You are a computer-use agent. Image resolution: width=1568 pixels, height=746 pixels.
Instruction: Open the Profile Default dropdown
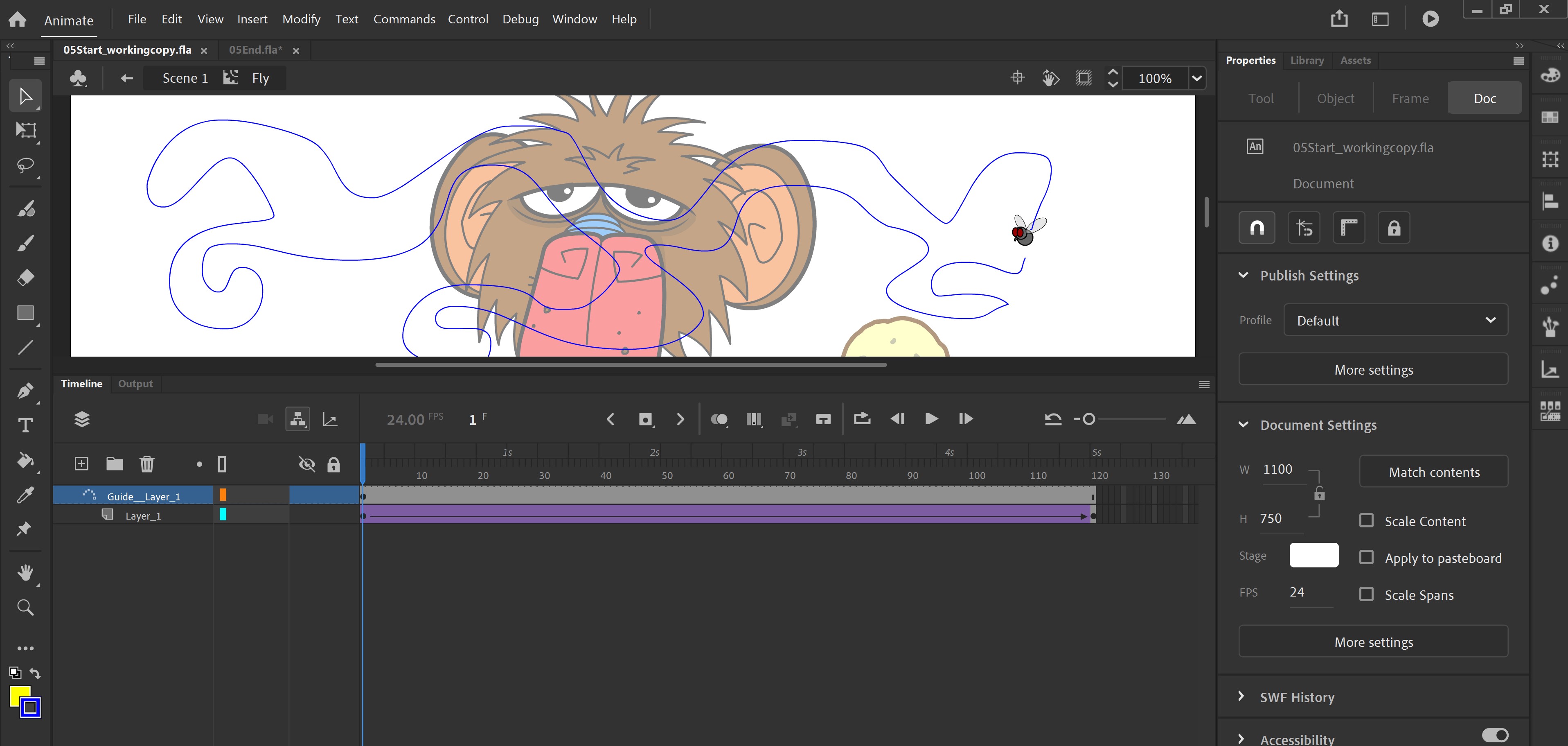click(1395, 320)
